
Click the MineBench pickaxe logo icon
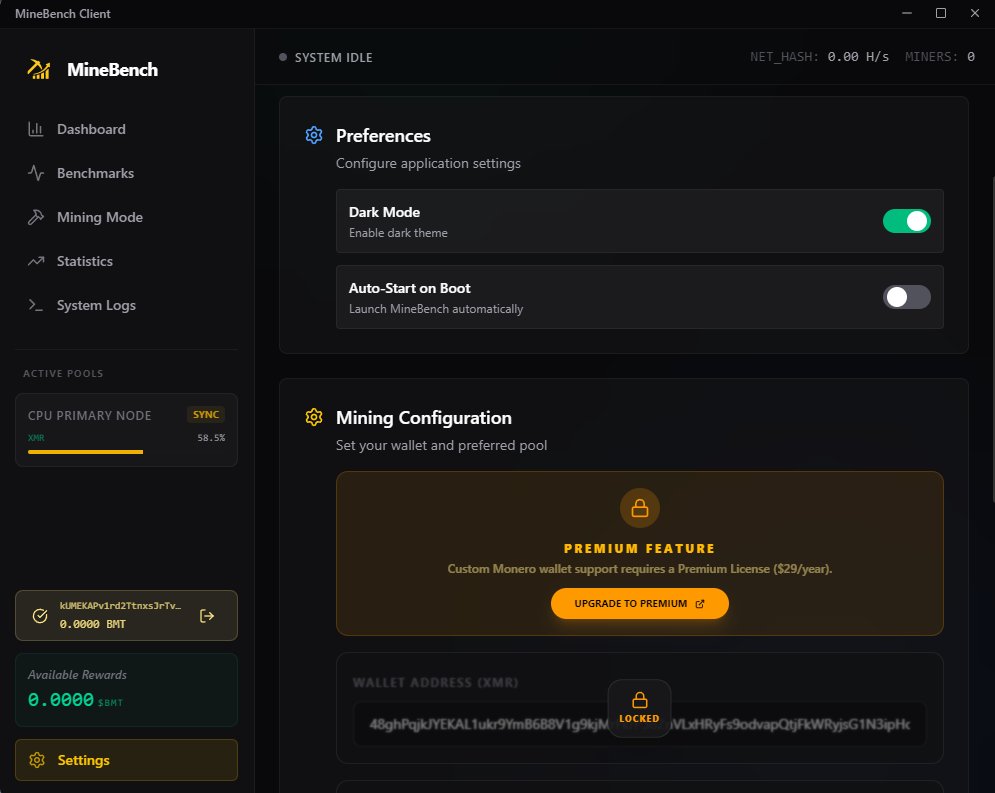click(x=39, y=69)
